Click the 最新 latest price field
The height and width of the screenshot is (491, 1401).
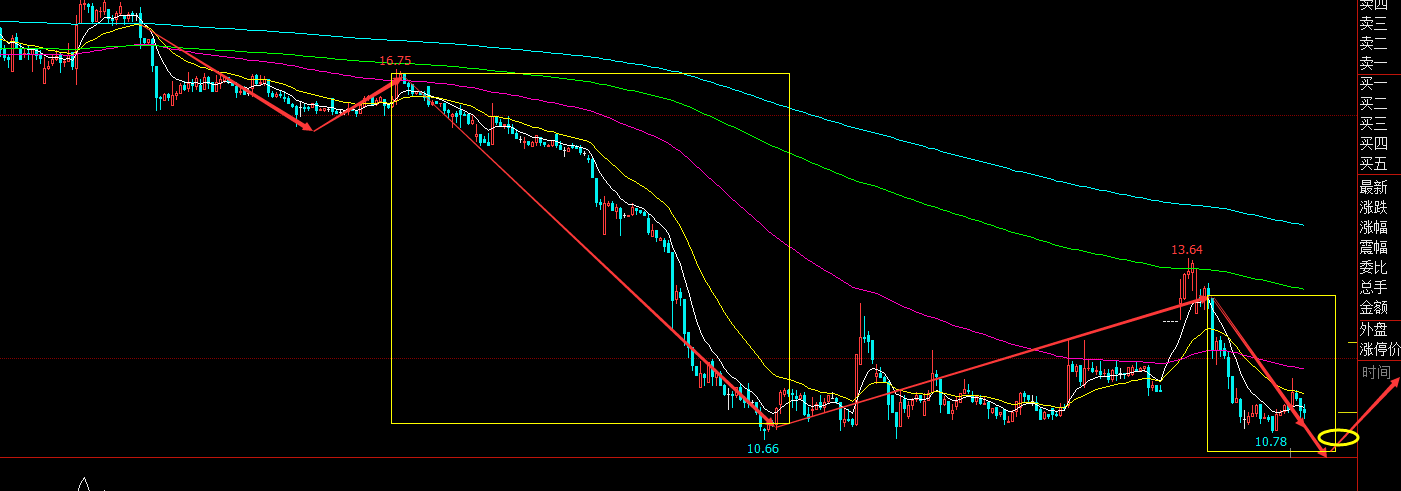pos(1373,187)
